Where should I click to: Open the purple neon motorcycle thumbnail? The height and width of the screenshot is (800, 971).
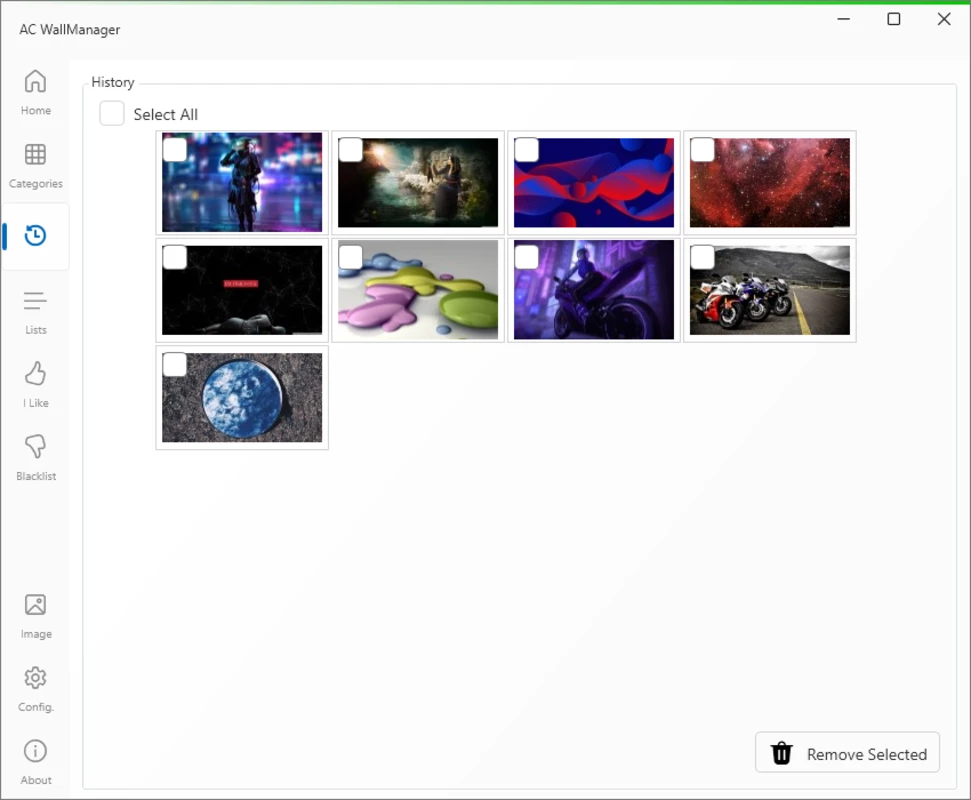(x=594, y=290)
